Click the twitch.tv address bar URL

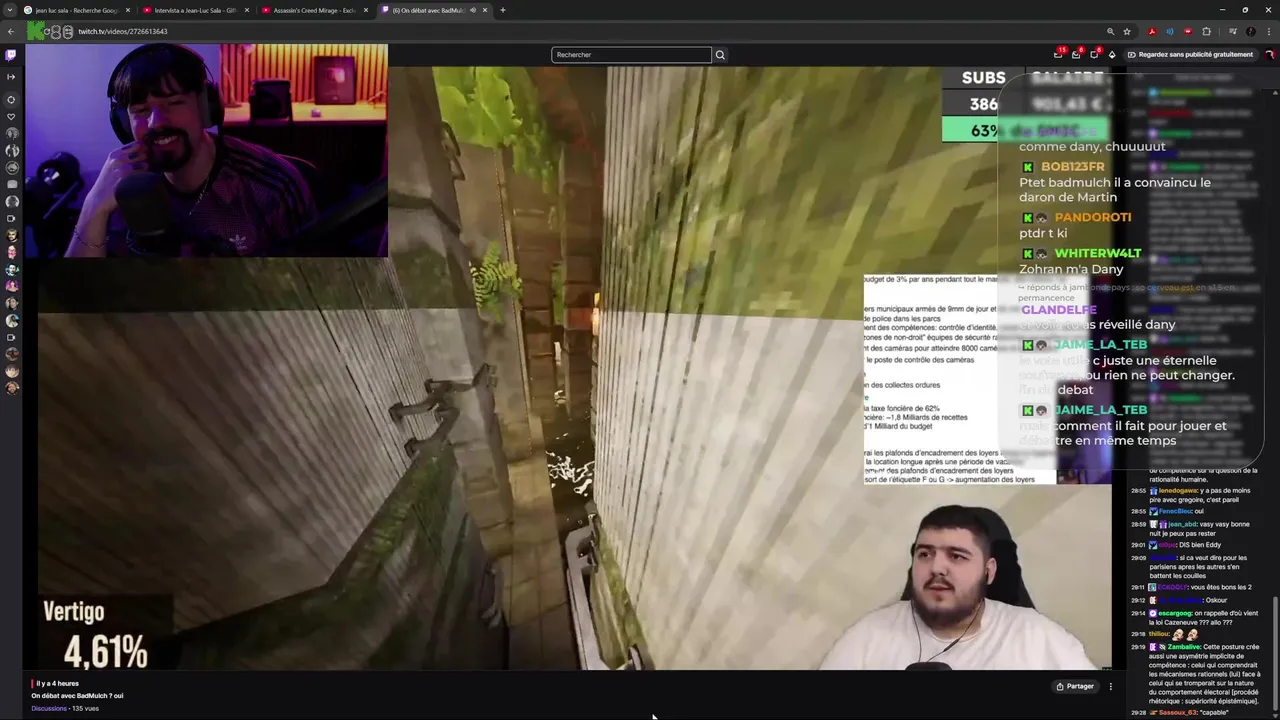click(x=123, y=31)
